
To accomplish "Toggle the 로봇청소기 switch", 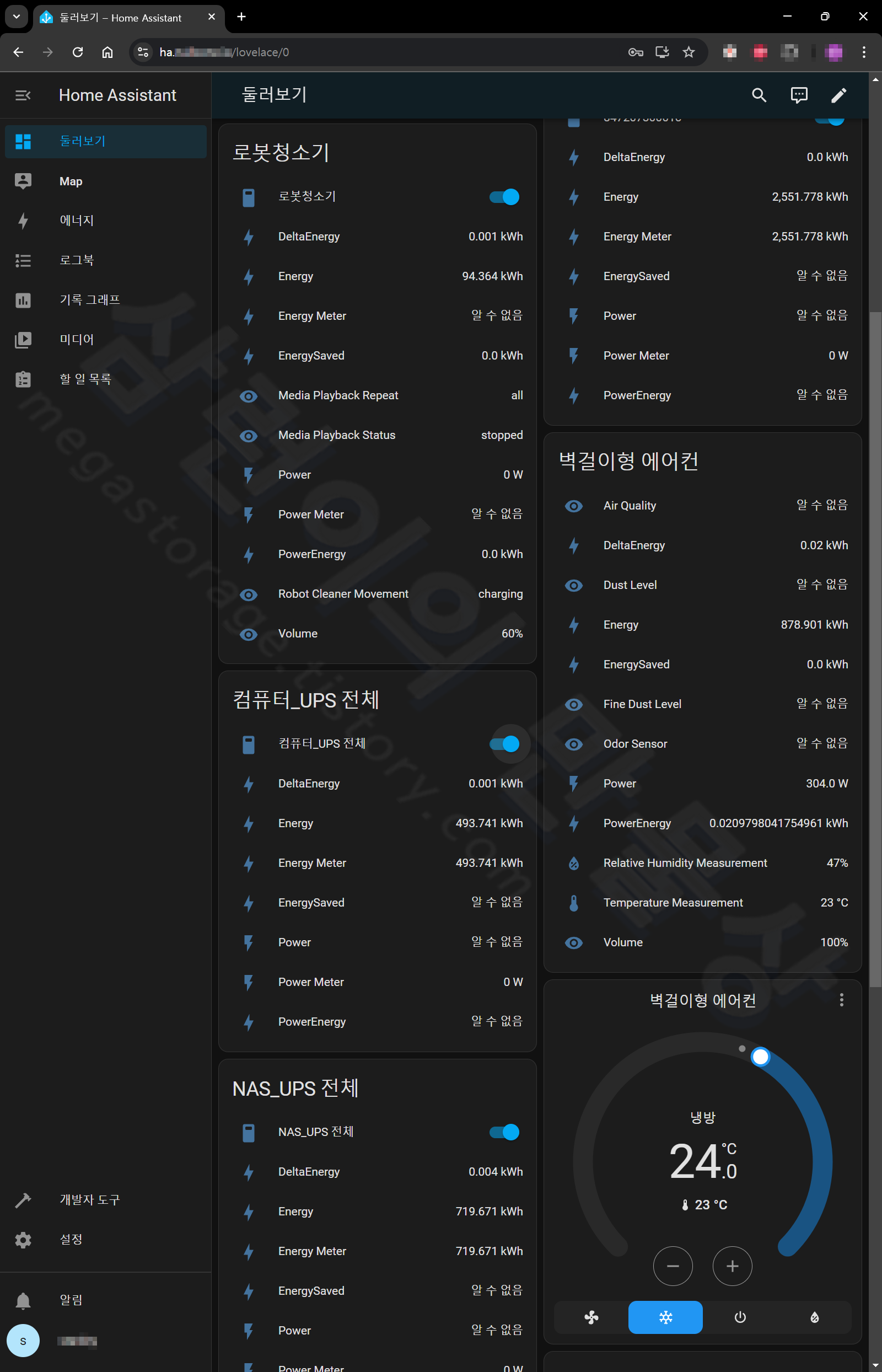I will [504, 196].
